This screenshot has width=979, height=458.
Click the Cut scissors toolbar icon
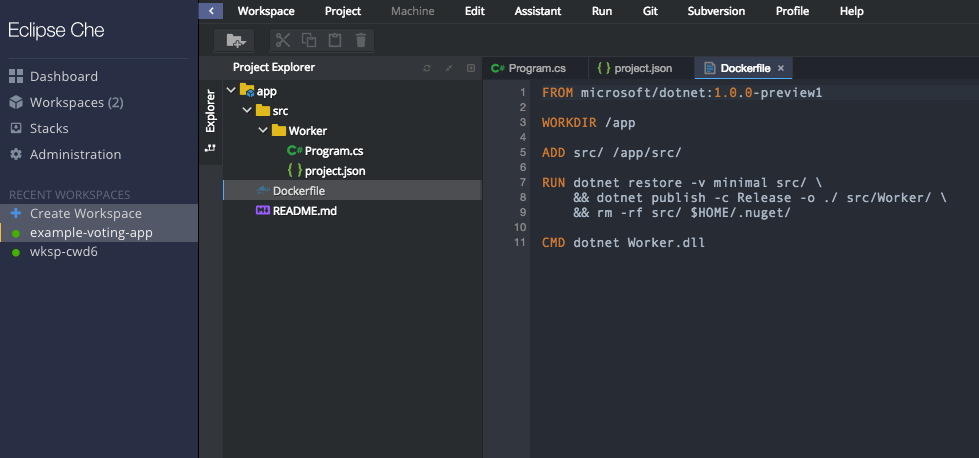[x=283, y=41]
